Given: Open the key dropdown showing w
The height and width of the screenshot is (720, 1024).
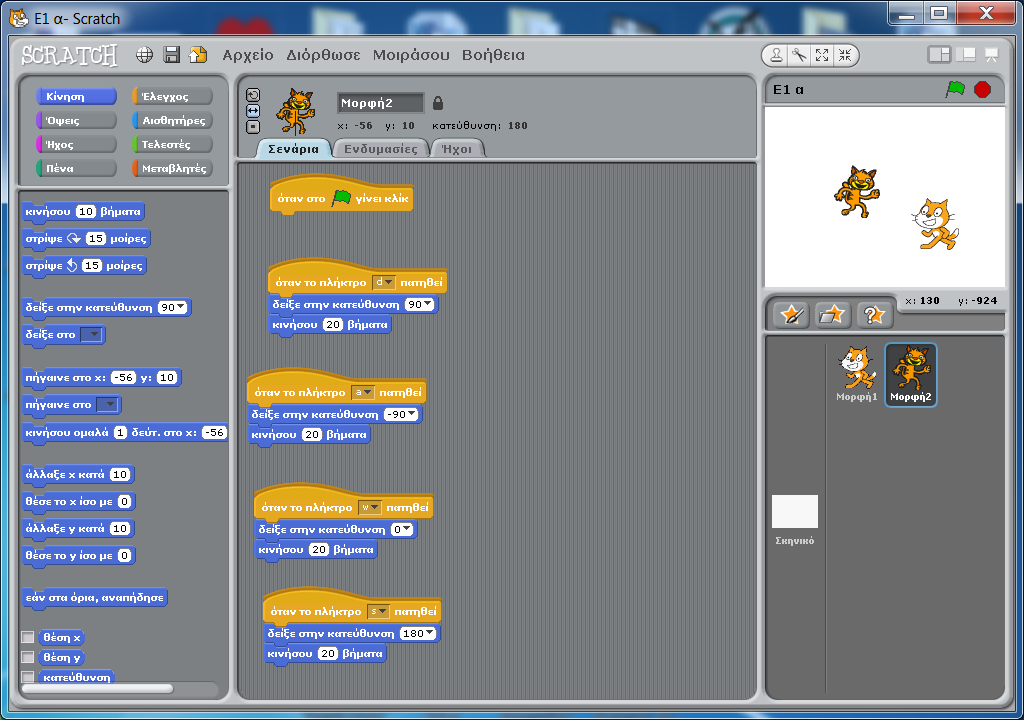Looking at the screenshot, I should 370,507.
